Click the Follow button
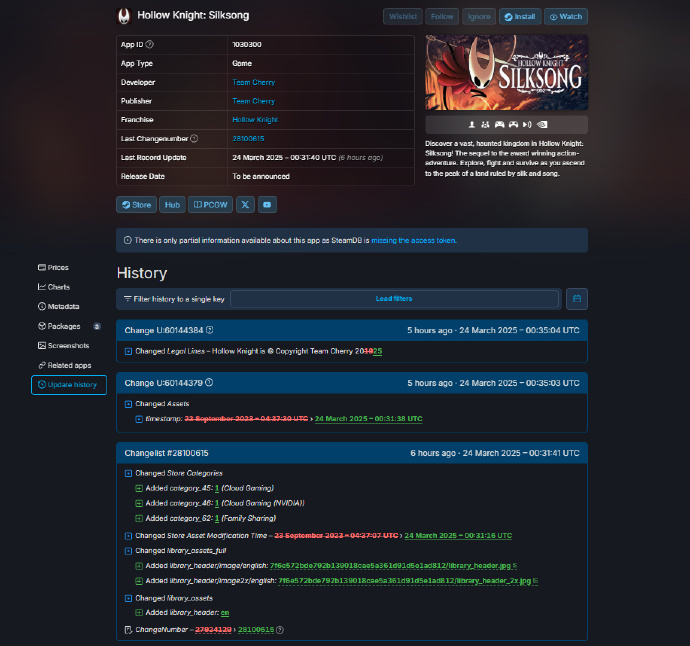Image resolution: width=690 pixels, height=646 pixels. (442, 17)
